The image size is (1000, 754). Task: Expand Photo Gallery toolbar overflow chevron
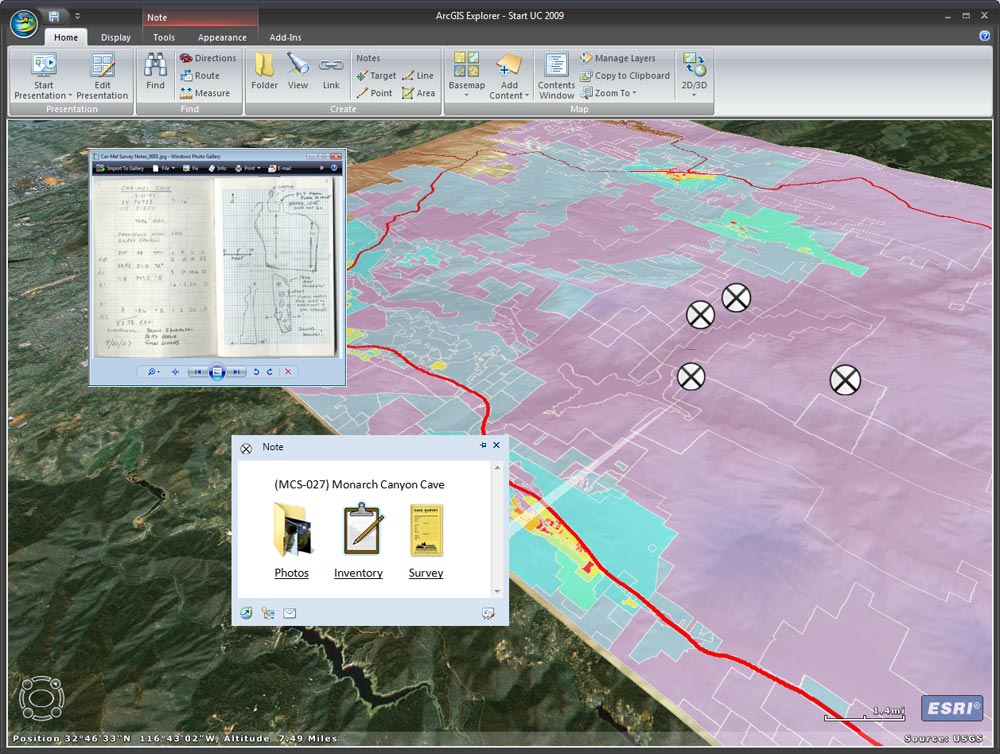pos(321,168)
